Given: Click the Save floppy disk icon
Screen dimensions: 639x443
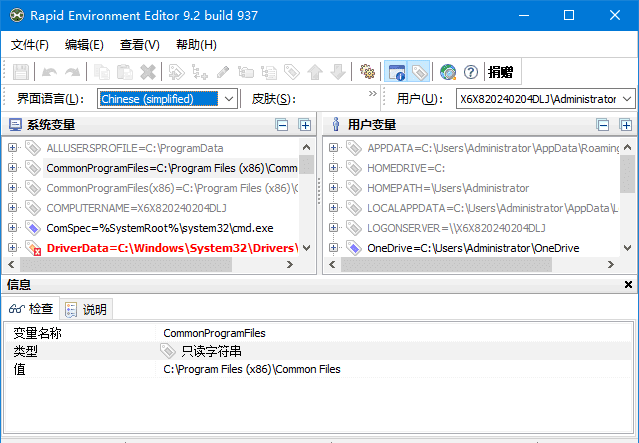Looking at the screenshot, I should 20,72.
